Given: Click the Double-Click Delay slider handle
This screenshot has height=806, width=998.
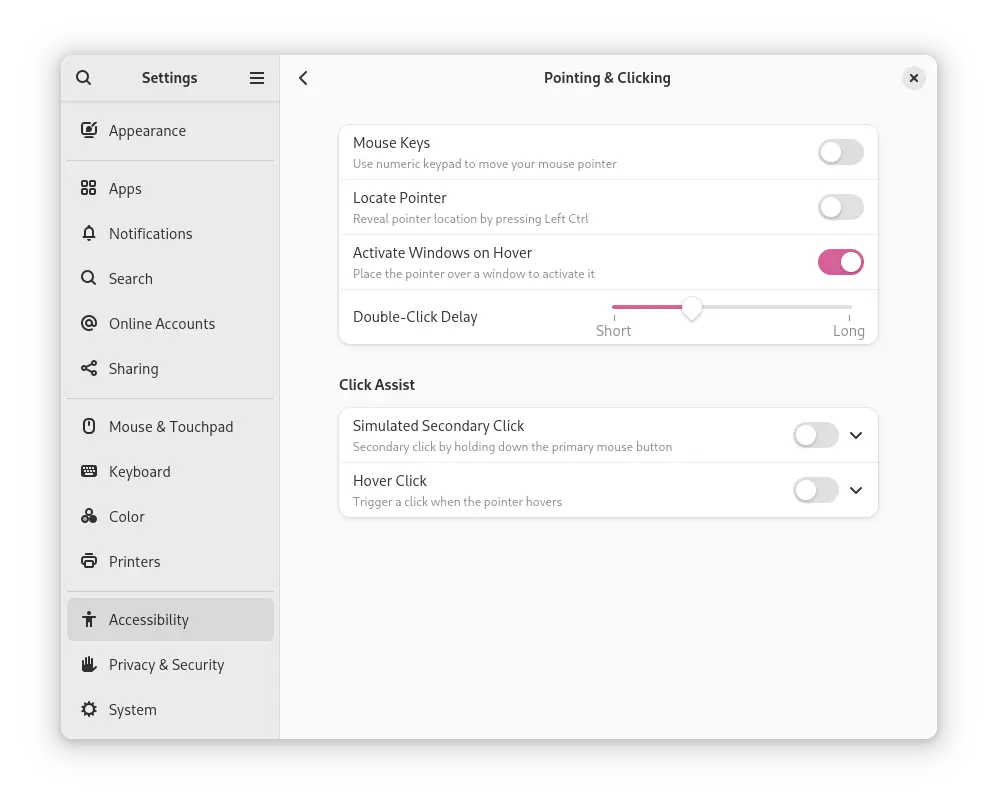Looking at the screenshot, I should [691, 308].
